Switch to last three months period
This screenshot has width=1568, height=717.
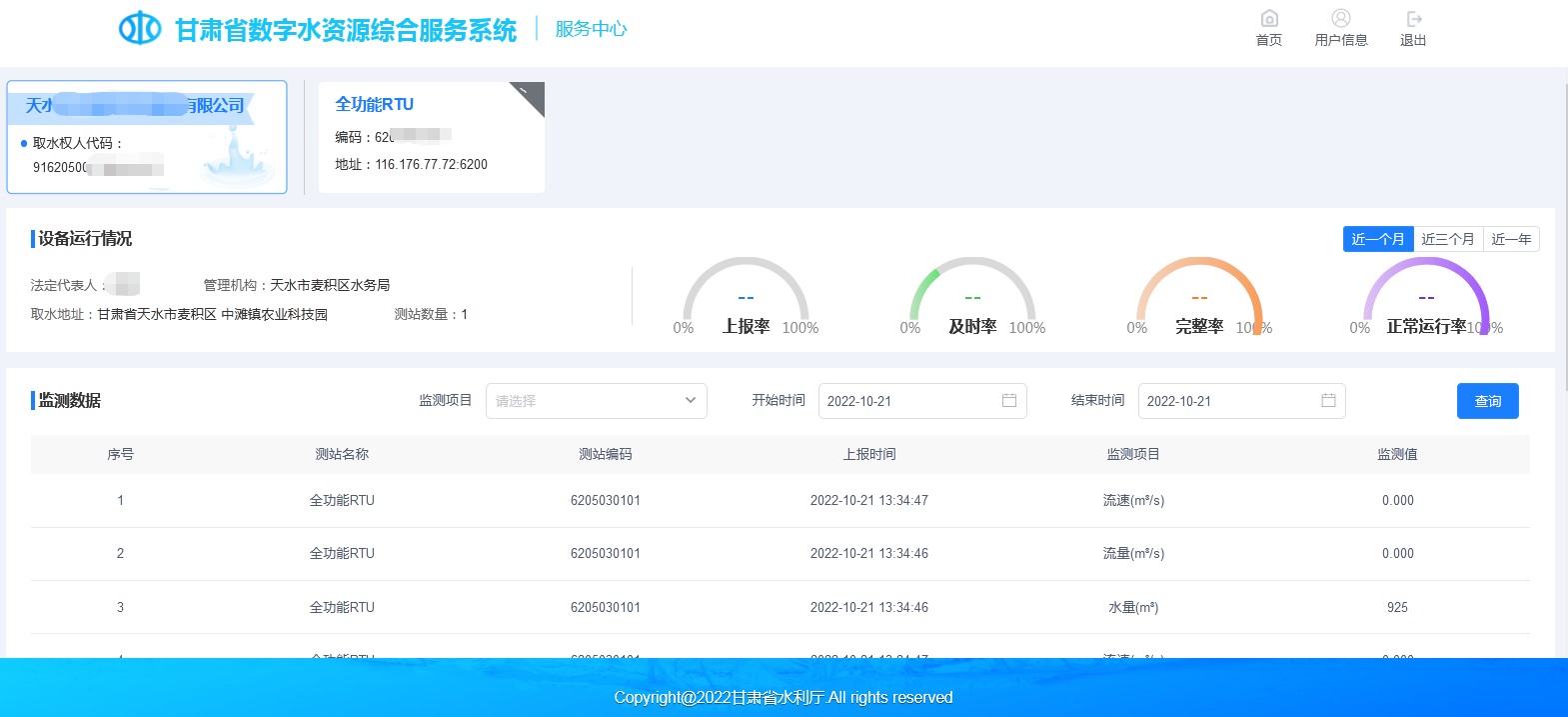(x=1447, y=239)
